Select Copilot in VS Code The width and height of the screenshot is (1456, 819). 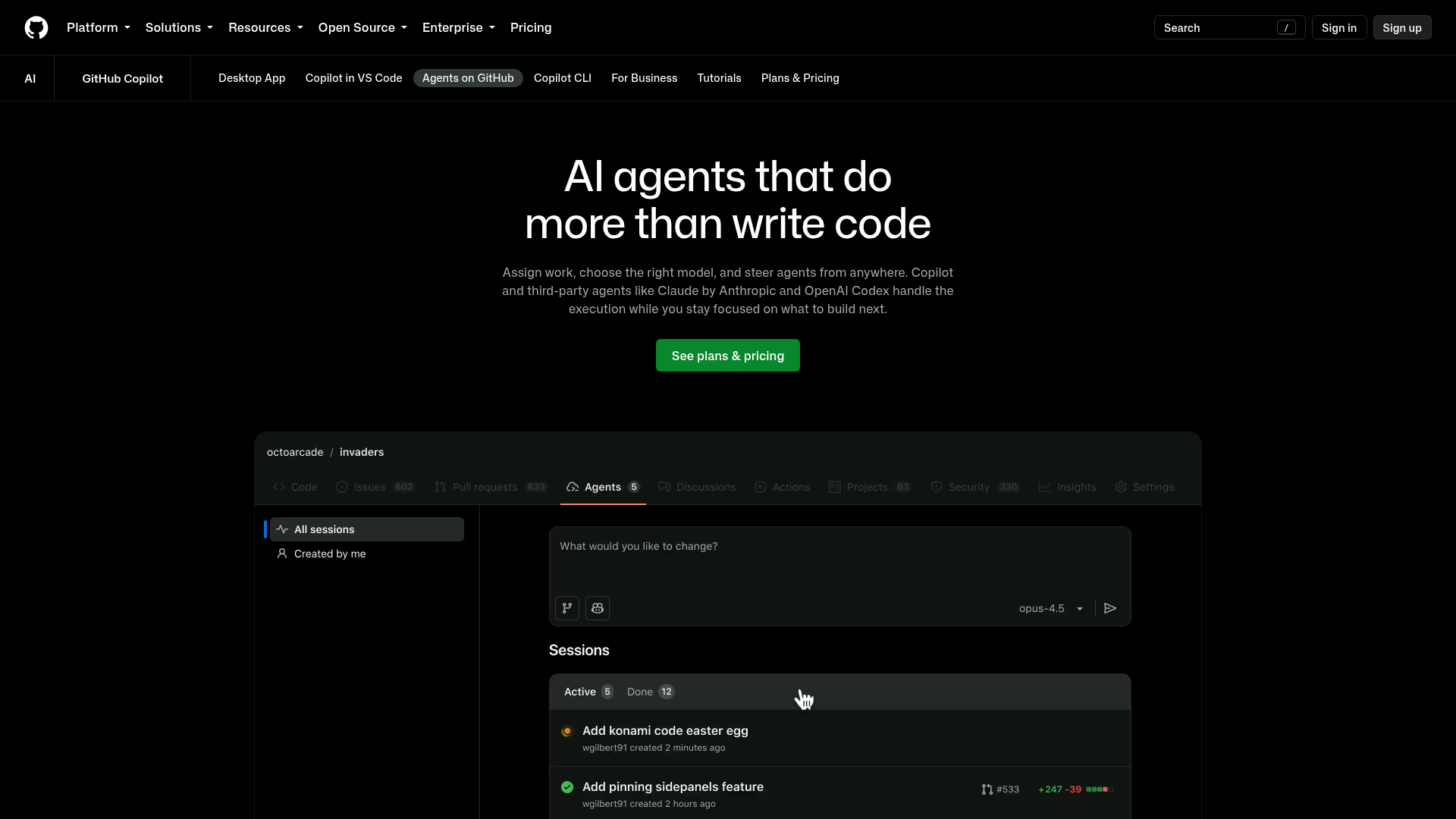point(353,78)
